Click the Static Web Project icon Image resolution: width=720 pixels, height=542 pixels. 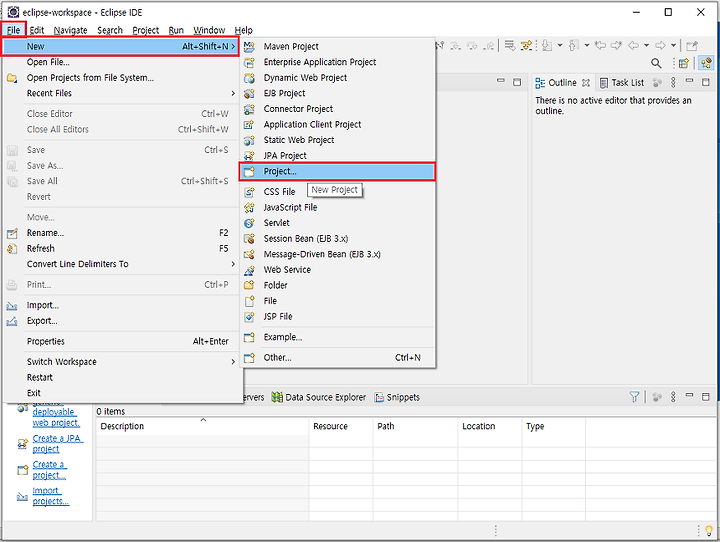click(249, 140)
